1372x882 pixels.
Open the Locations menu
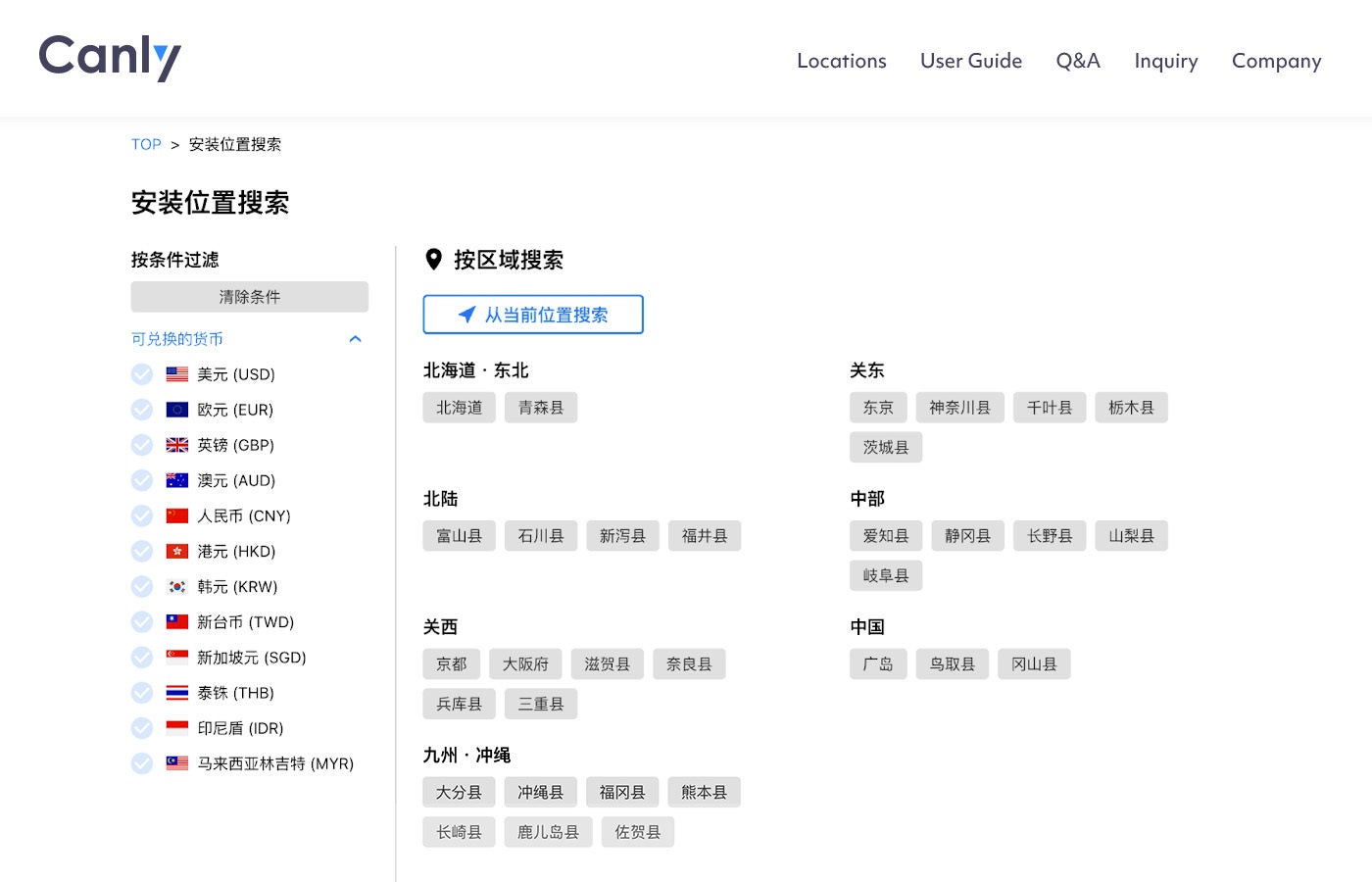tap(842, 61)
